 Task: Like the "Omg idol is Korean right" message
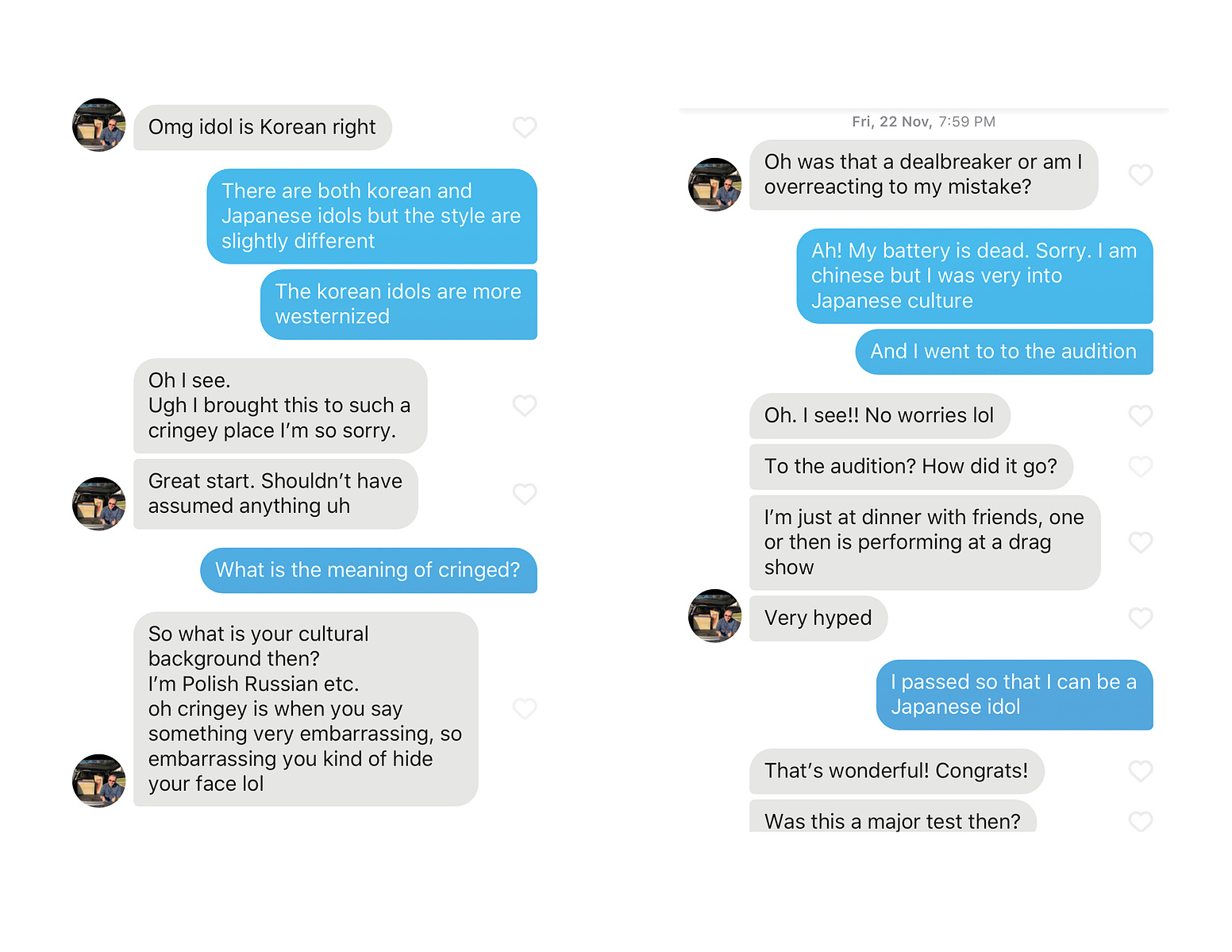[525, 127]
